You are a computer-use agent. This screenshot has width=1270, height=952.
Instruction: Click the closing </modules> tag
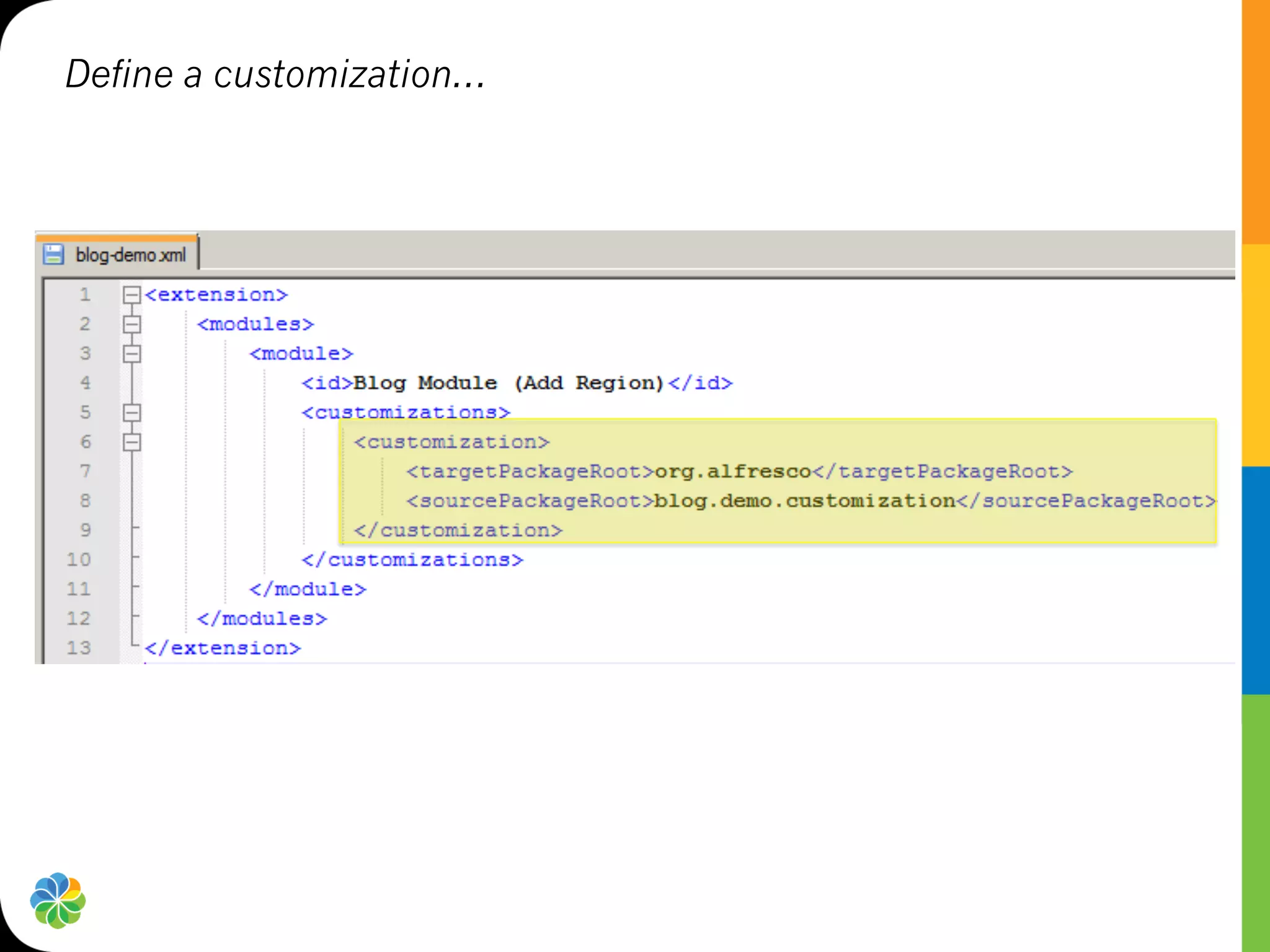[262, 619]
